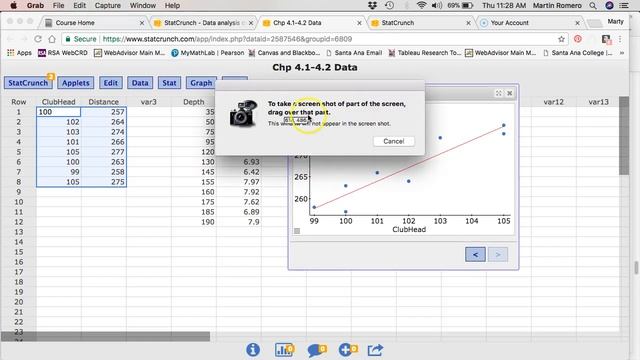This screenshot has height=360, width=640.
Task: Select the ClubHead column header
Action: click(58, 102)
